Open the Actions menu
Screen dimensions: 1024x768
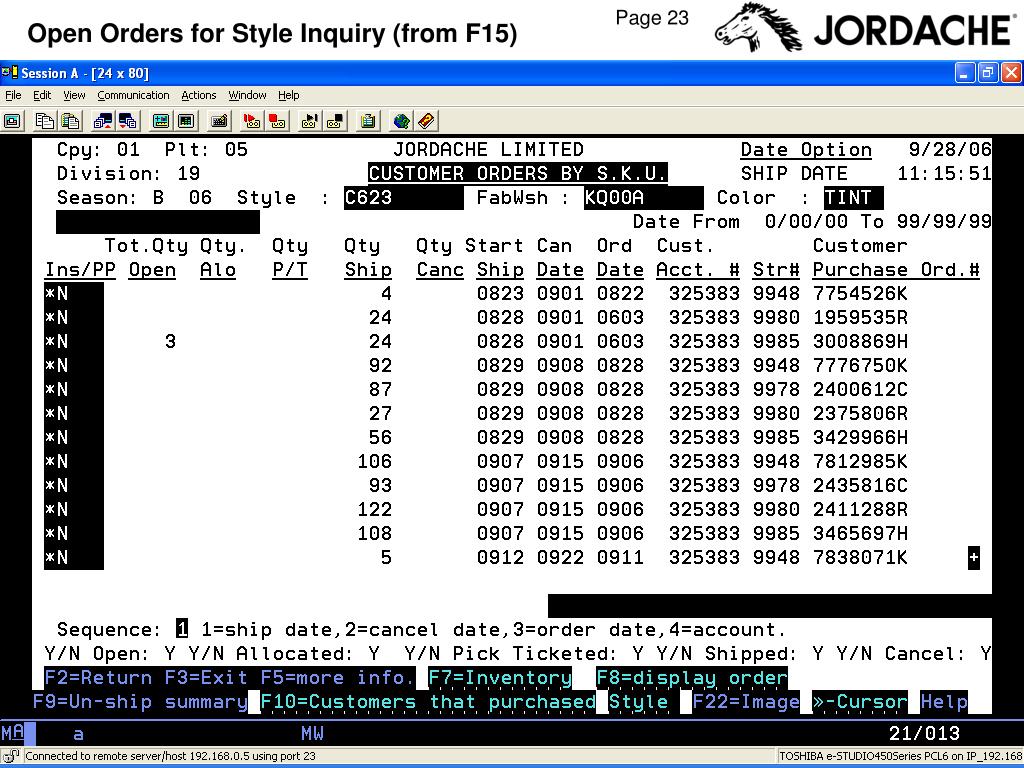tap(199, 95)
